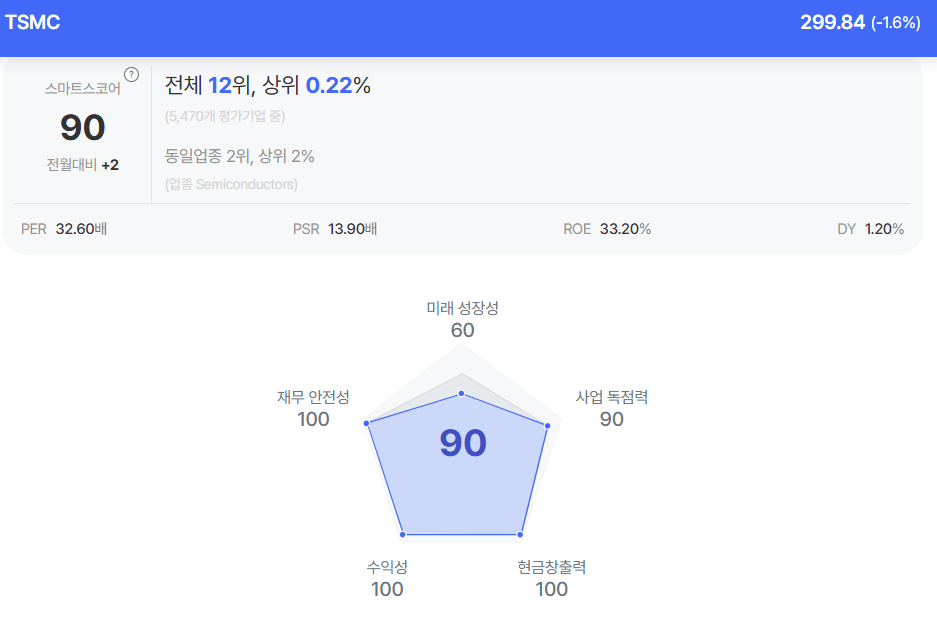The width and height of the screenshot is (937, 626).
Task: Click the 299.84 stock price
Action: click(832, 22)
